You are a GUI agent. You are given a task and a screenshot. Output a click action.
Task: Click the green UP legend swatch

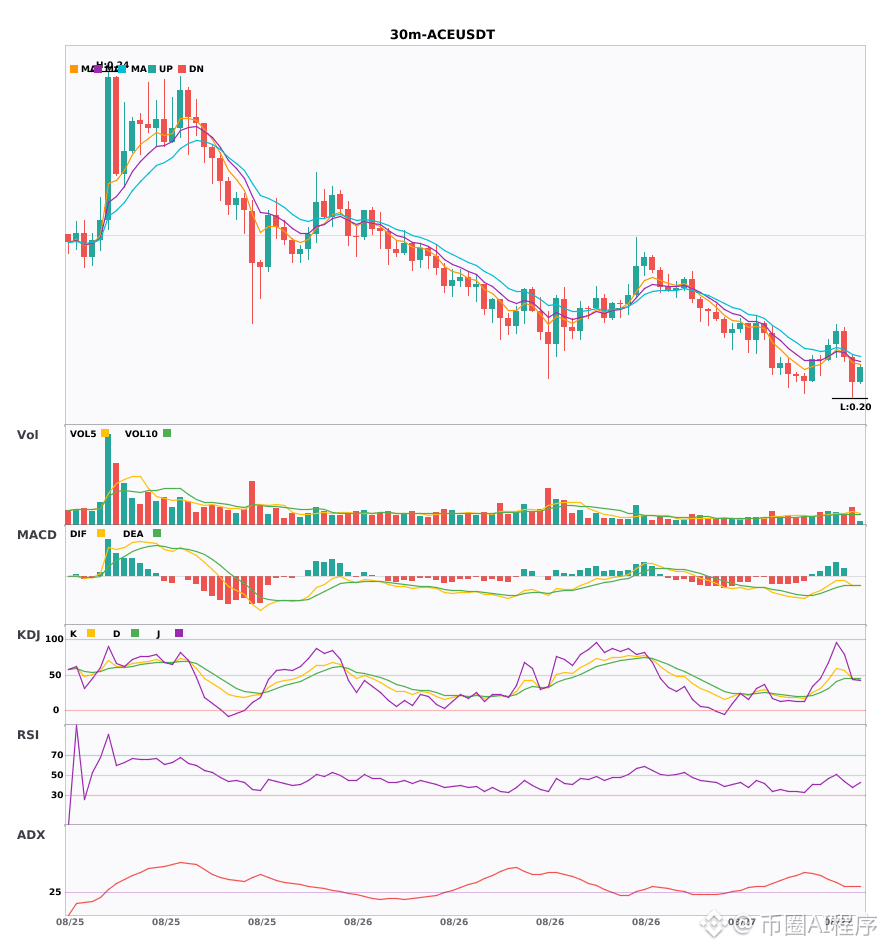pos(152,69)
